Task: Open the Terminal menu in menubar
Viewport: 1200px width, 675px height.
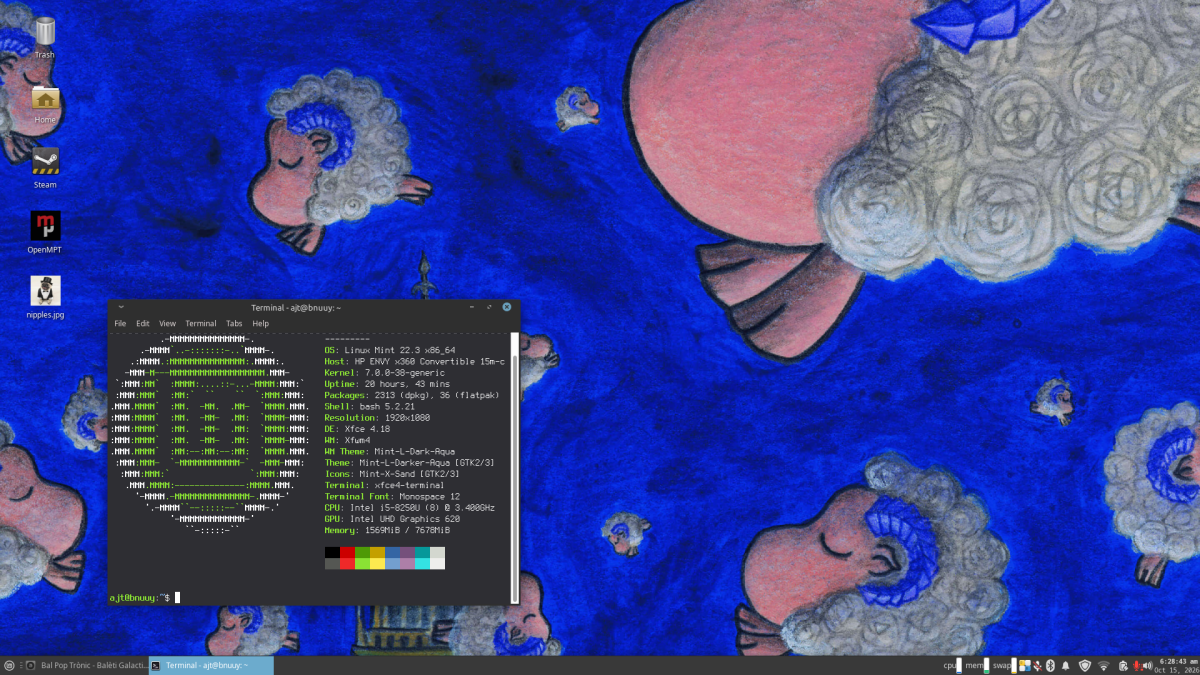Action: pyautogui.click(x=201, y=324)
